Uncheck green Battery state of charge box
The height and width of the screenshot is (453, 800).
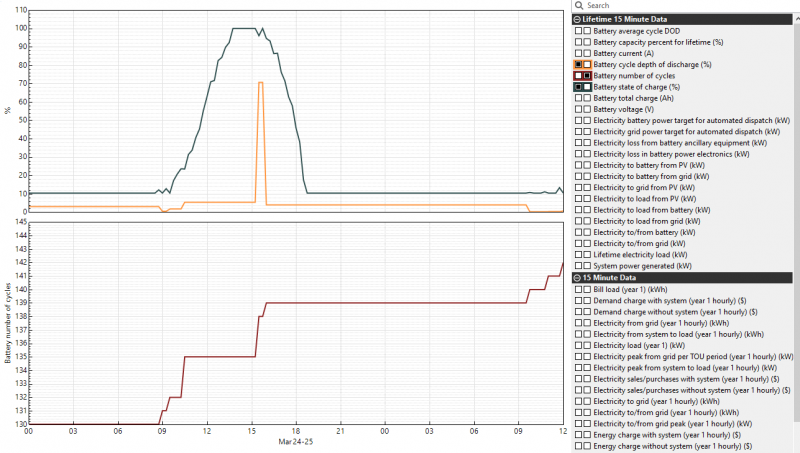(579, 87)
